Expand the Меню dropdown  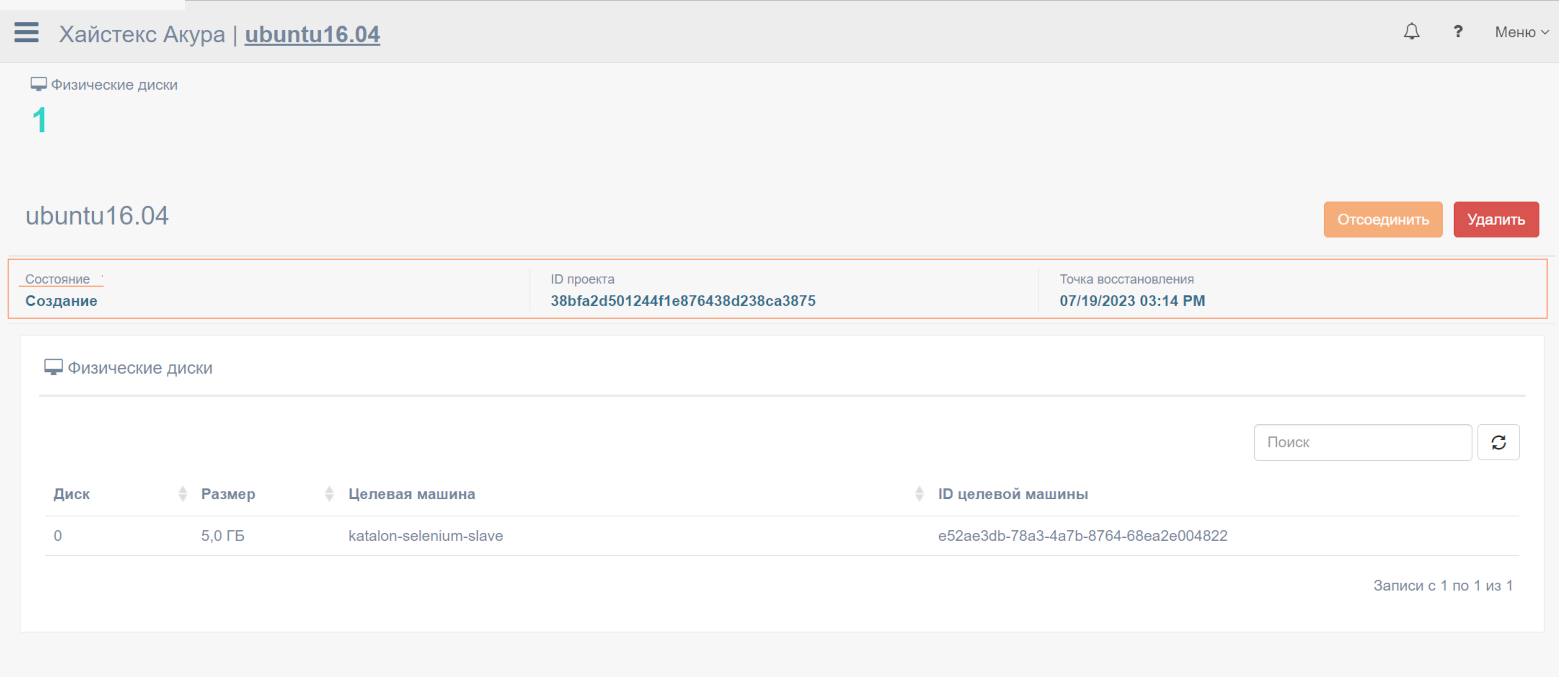click(1521, 32)
